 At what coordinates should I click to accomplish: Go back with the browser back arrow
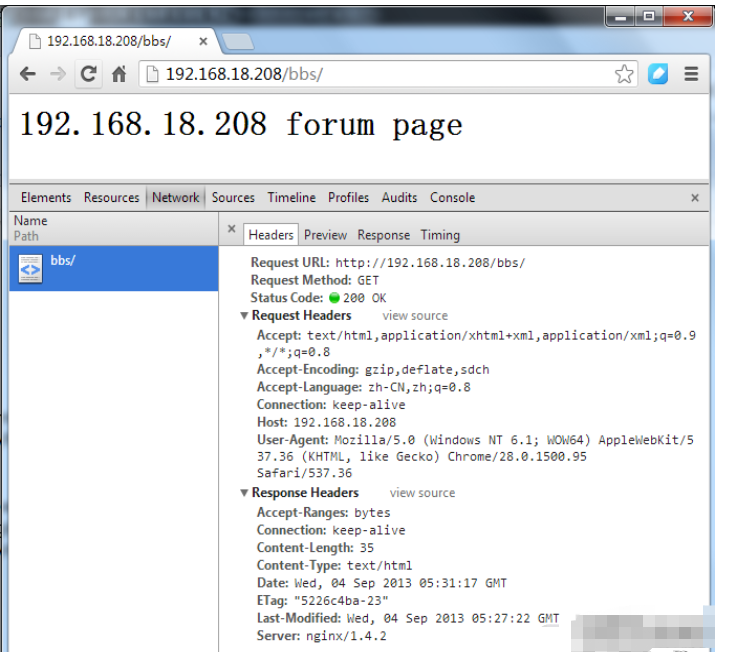(x=28, y=74)
